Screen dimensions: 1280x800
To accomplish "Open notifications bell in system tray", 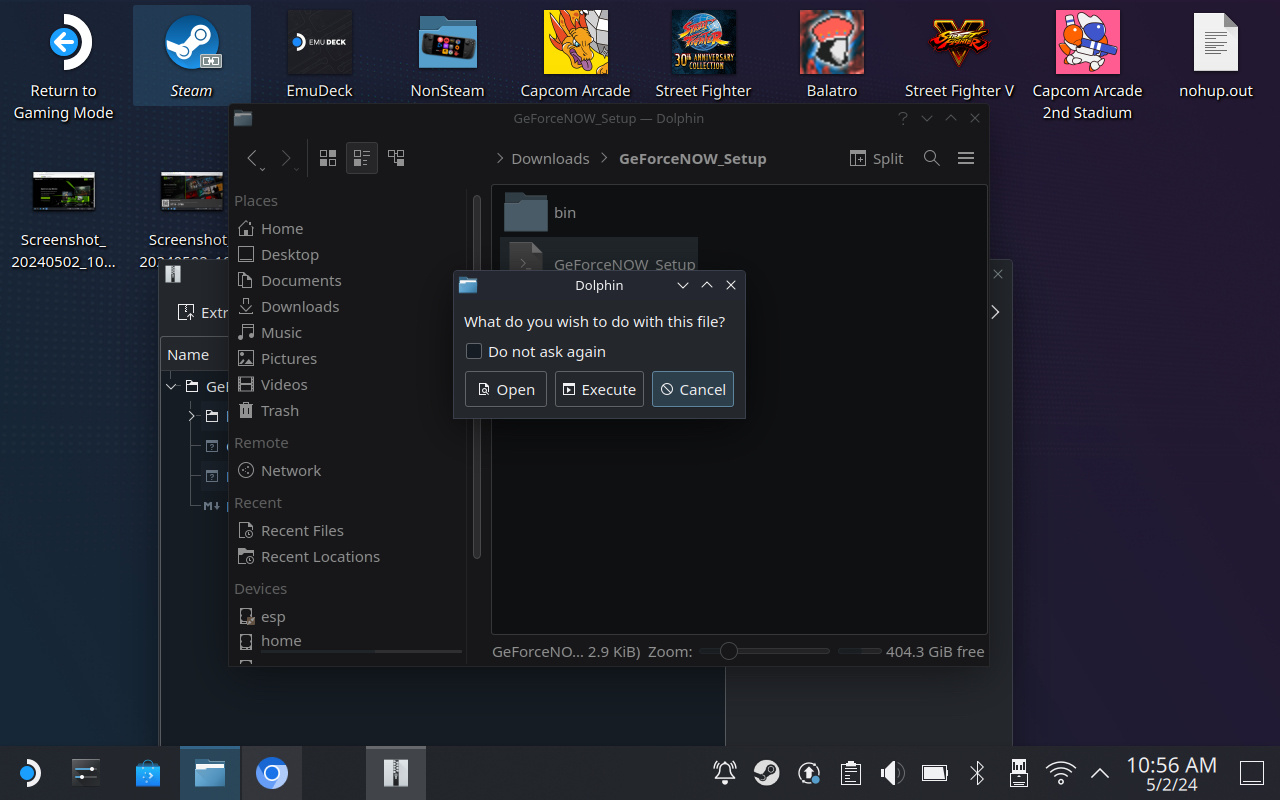I will [724, 773].
